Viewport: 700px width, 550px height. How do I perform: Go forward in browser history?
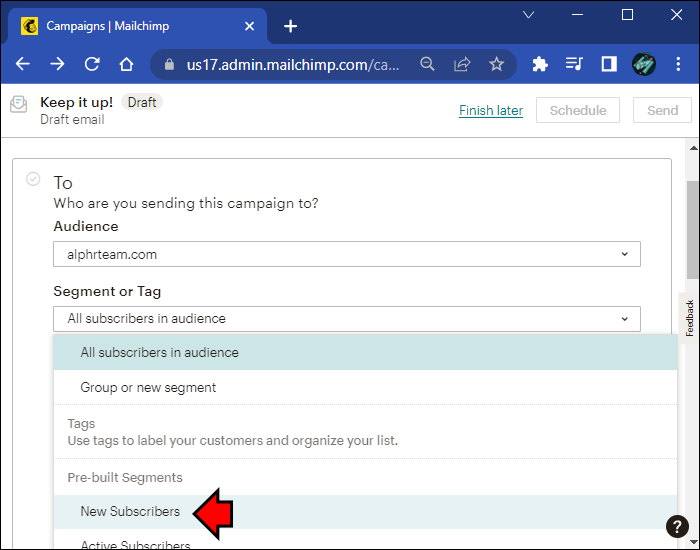click(57, 64)
